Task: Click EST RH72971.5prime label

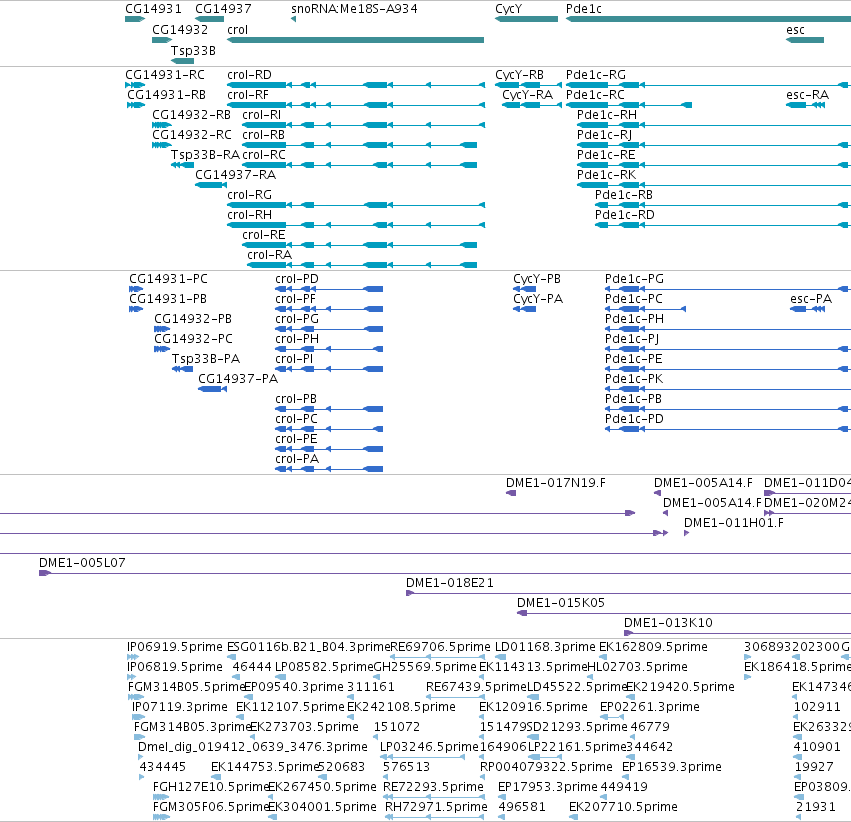Action: 436,807
